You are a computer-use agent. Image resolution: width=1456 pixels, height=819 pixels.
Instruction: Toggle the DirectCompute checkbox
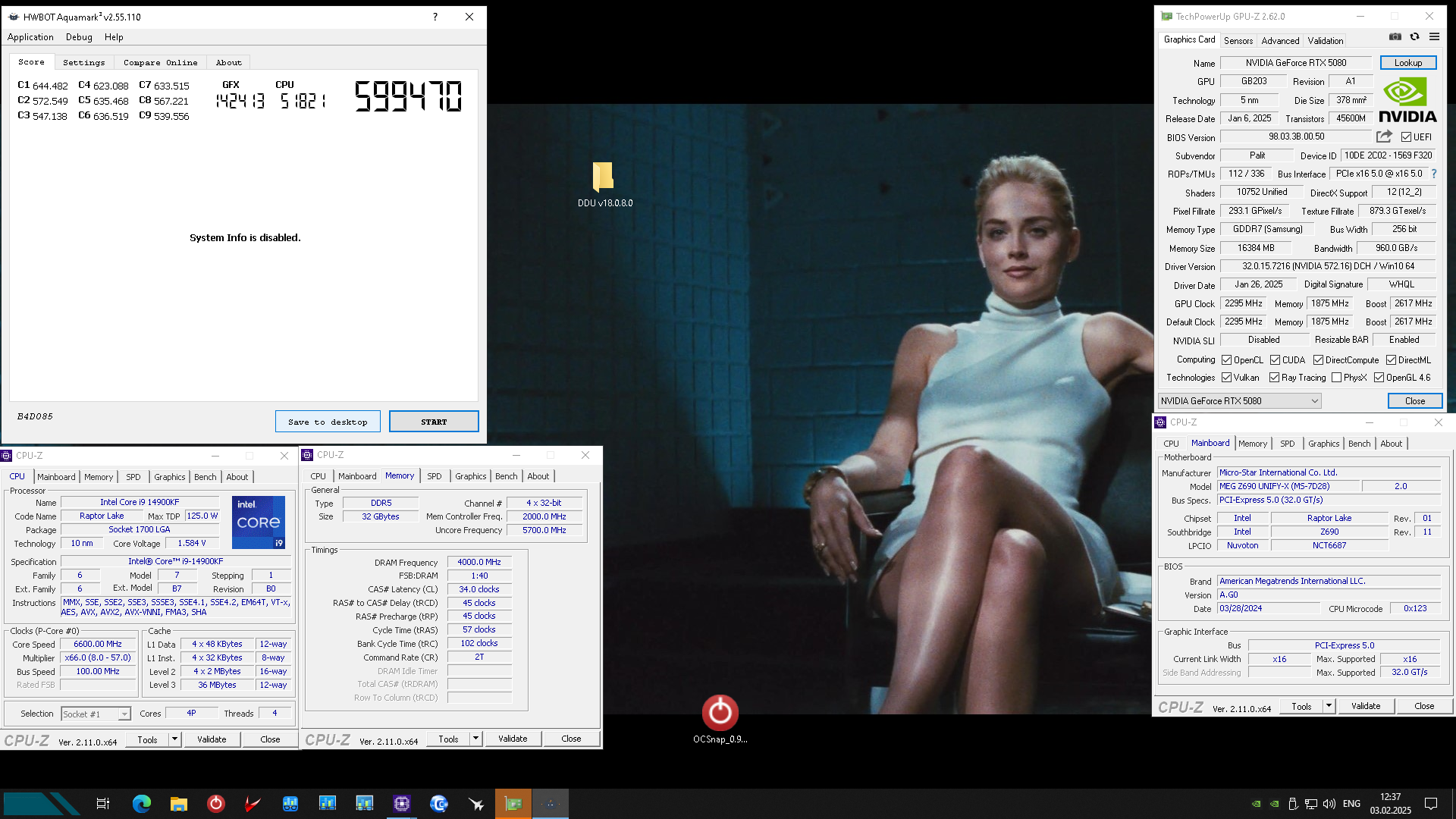pos(1318,360)
